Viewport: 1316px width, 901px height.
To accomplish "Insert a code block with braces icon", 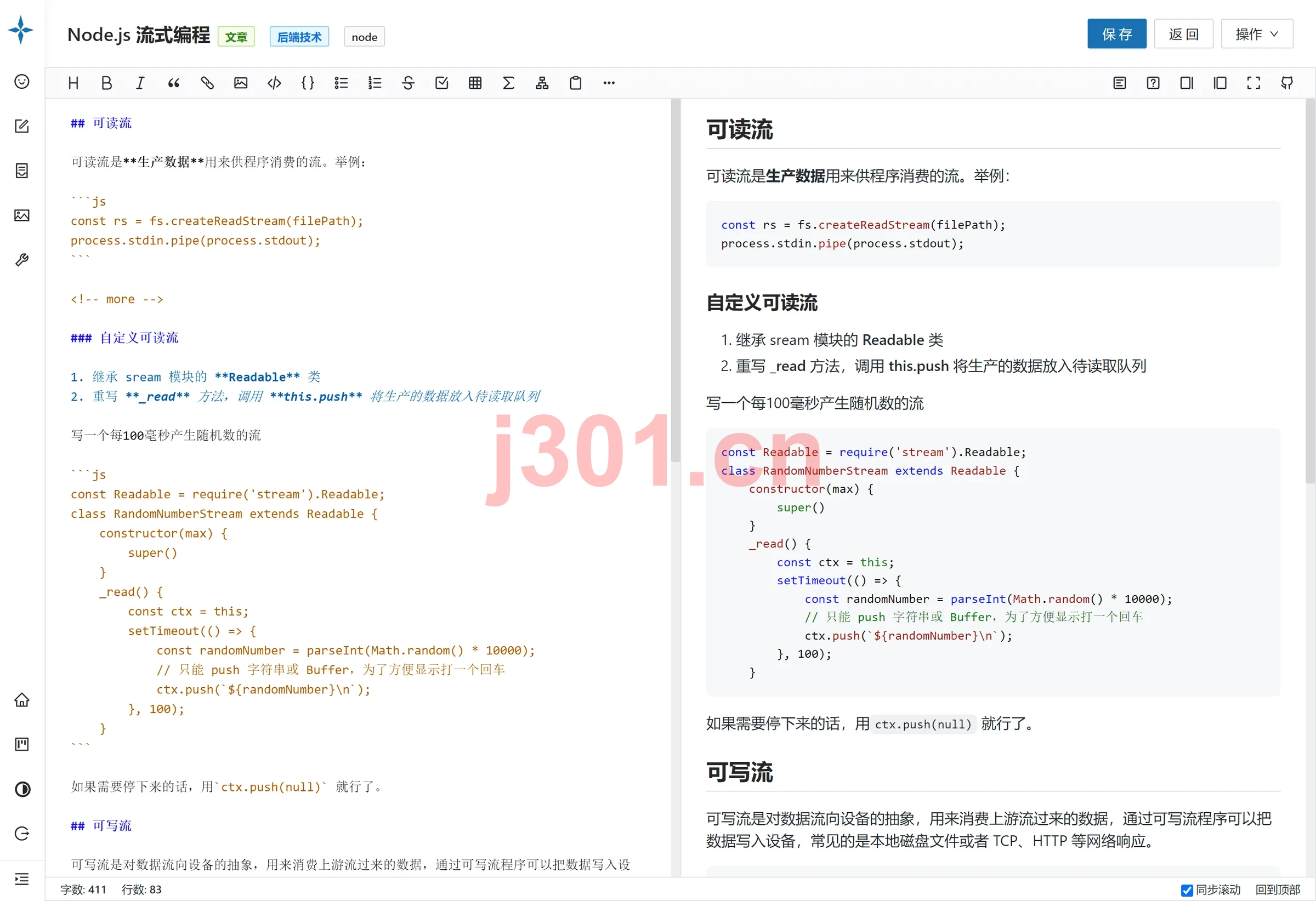I will (x=308, y=83).
